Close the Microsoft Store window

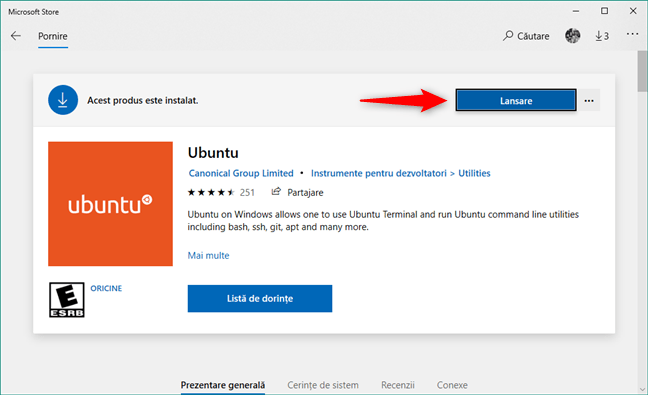coord(633,11)
